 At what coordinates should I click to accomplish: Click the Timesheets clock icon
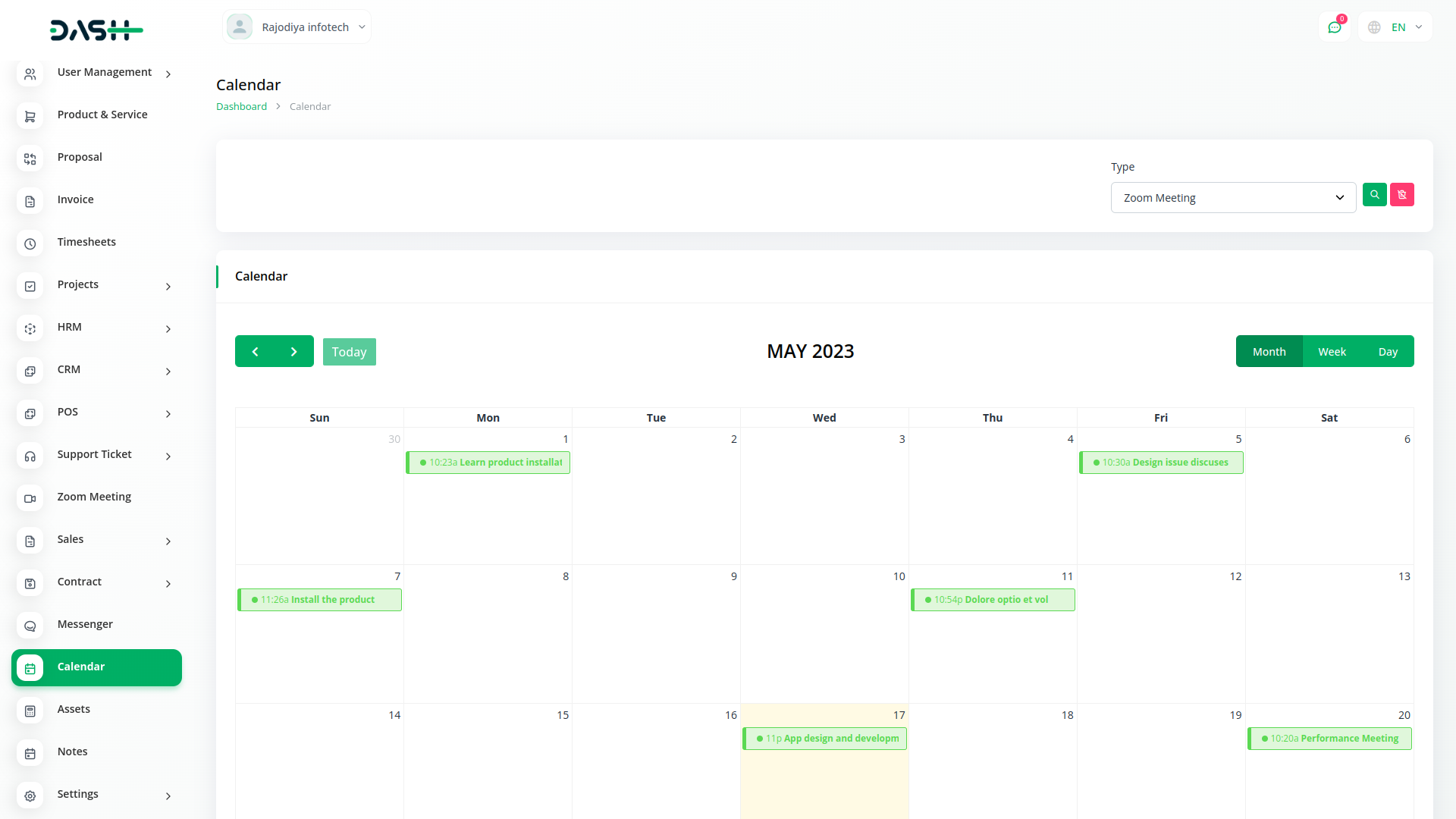click(x=30, y=243)
